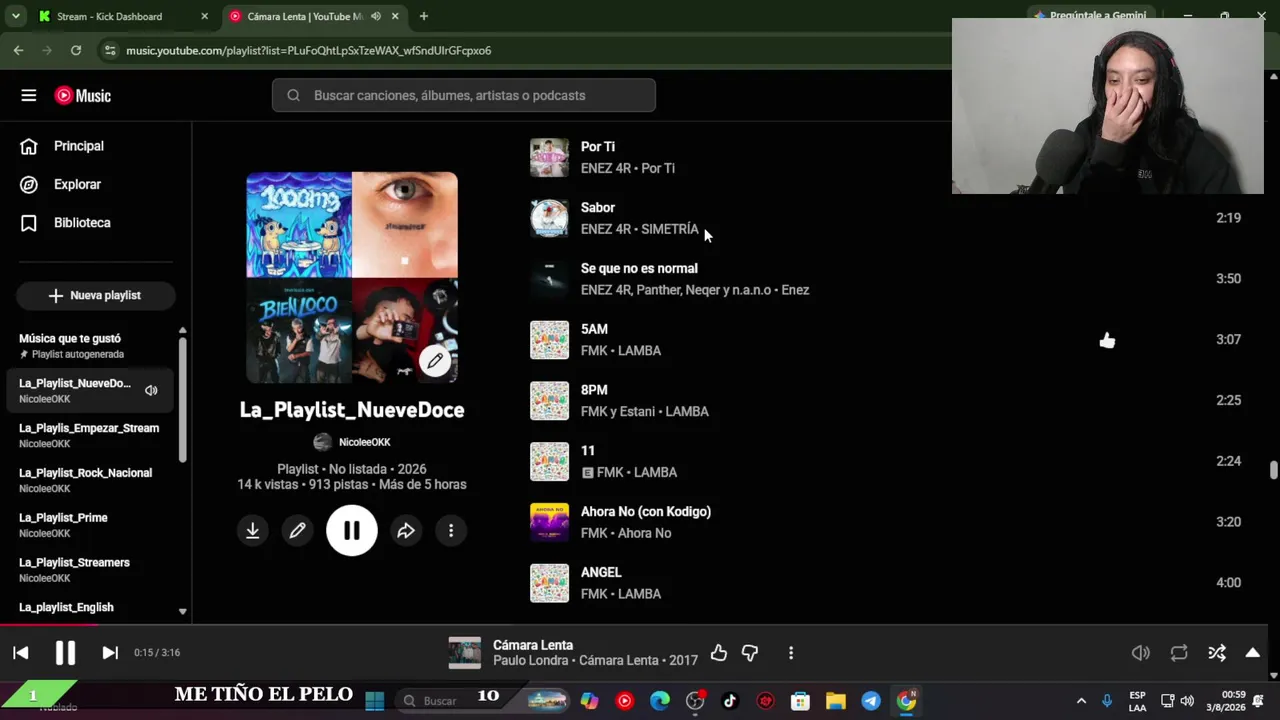This screenshot has height=720, width=1280.
Task: Toggle repeat mode
Action: click(x=1179, y=653)
